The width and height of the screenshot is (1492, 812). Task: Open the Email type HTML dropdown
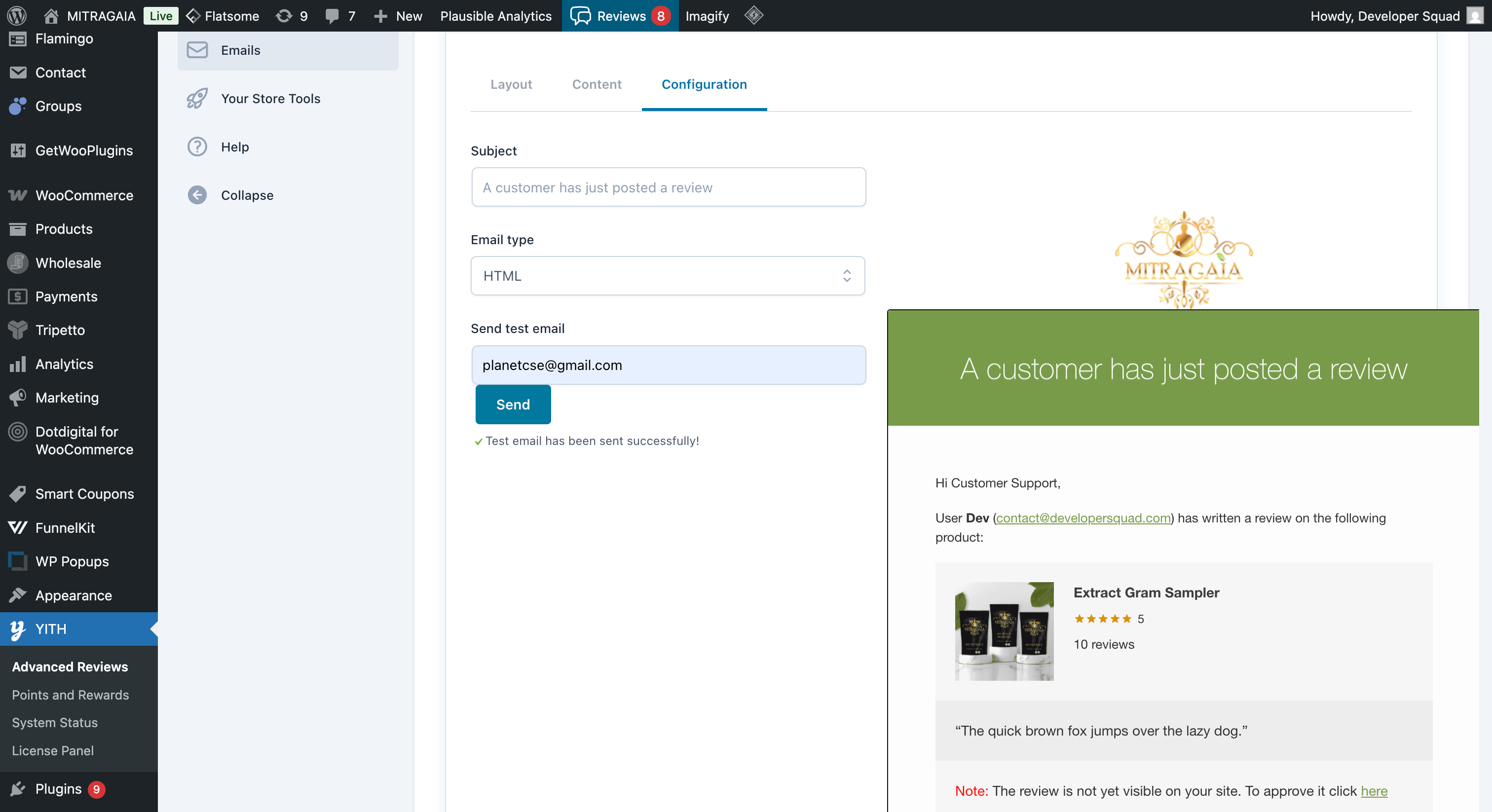668,276
